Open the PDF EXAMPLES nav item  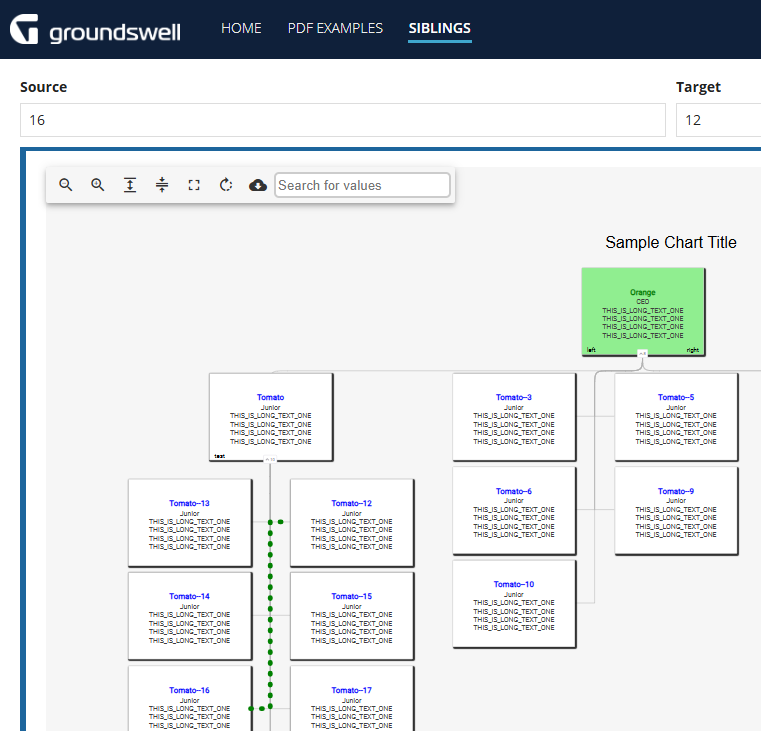pos(335,28)
